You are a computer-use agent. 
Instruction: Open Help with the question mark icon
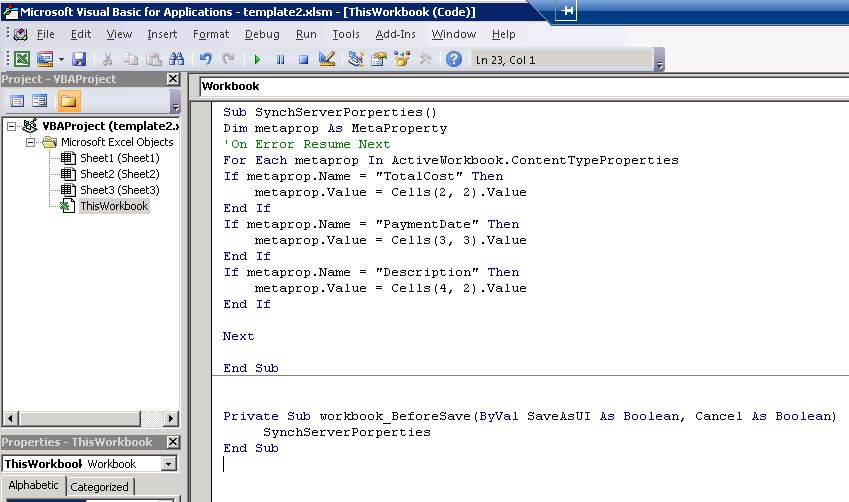(x=454, y=60)
